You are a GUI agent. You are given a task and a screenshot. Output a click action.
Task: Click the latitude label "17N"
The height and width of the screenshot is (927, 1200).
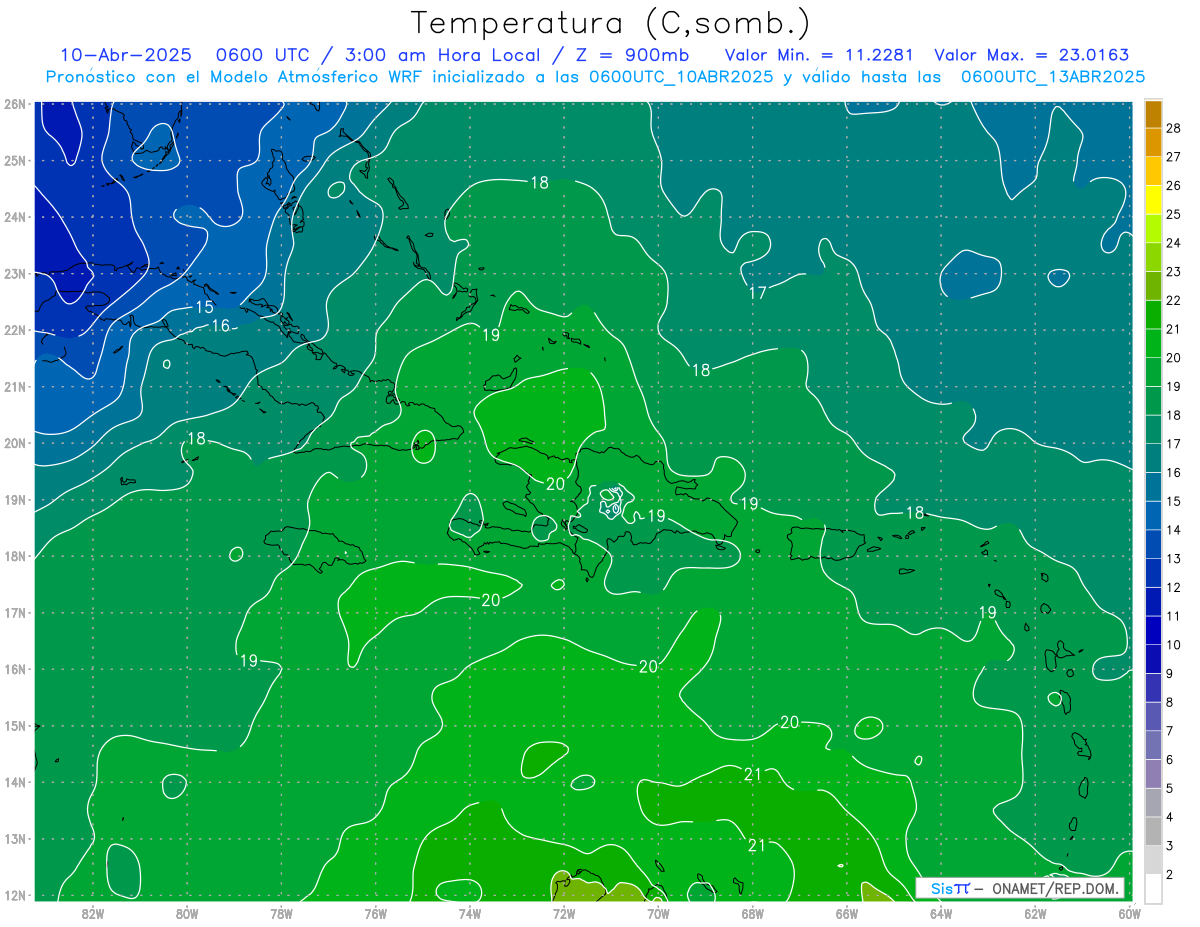tap(14, 612)
